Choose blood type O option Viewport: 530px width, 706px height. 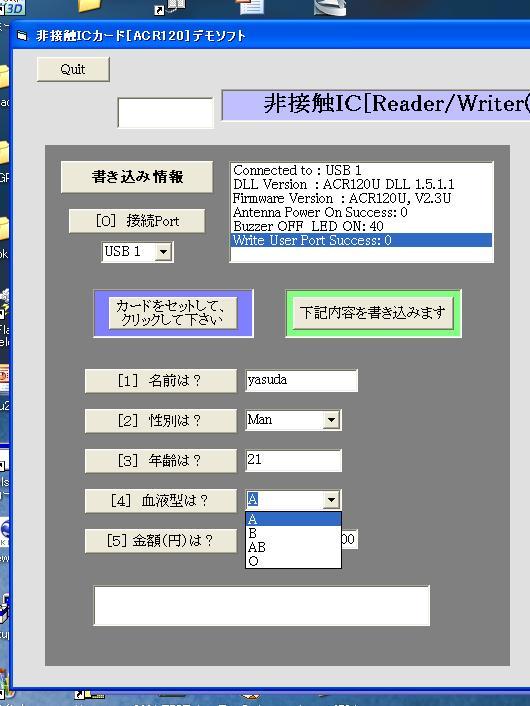[293, 561]
